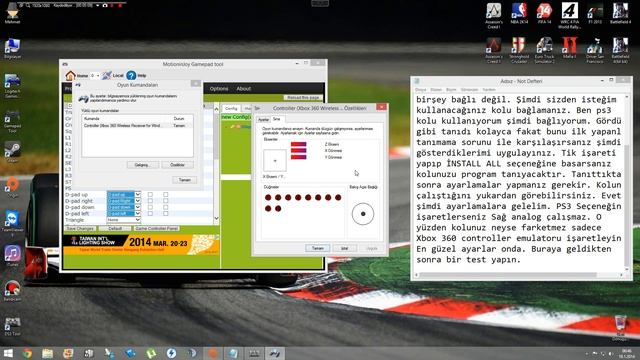This screenshot has height=360, width=640.
Task: Tick the first checkbox in D-pad right row
Action: point(150,201)
